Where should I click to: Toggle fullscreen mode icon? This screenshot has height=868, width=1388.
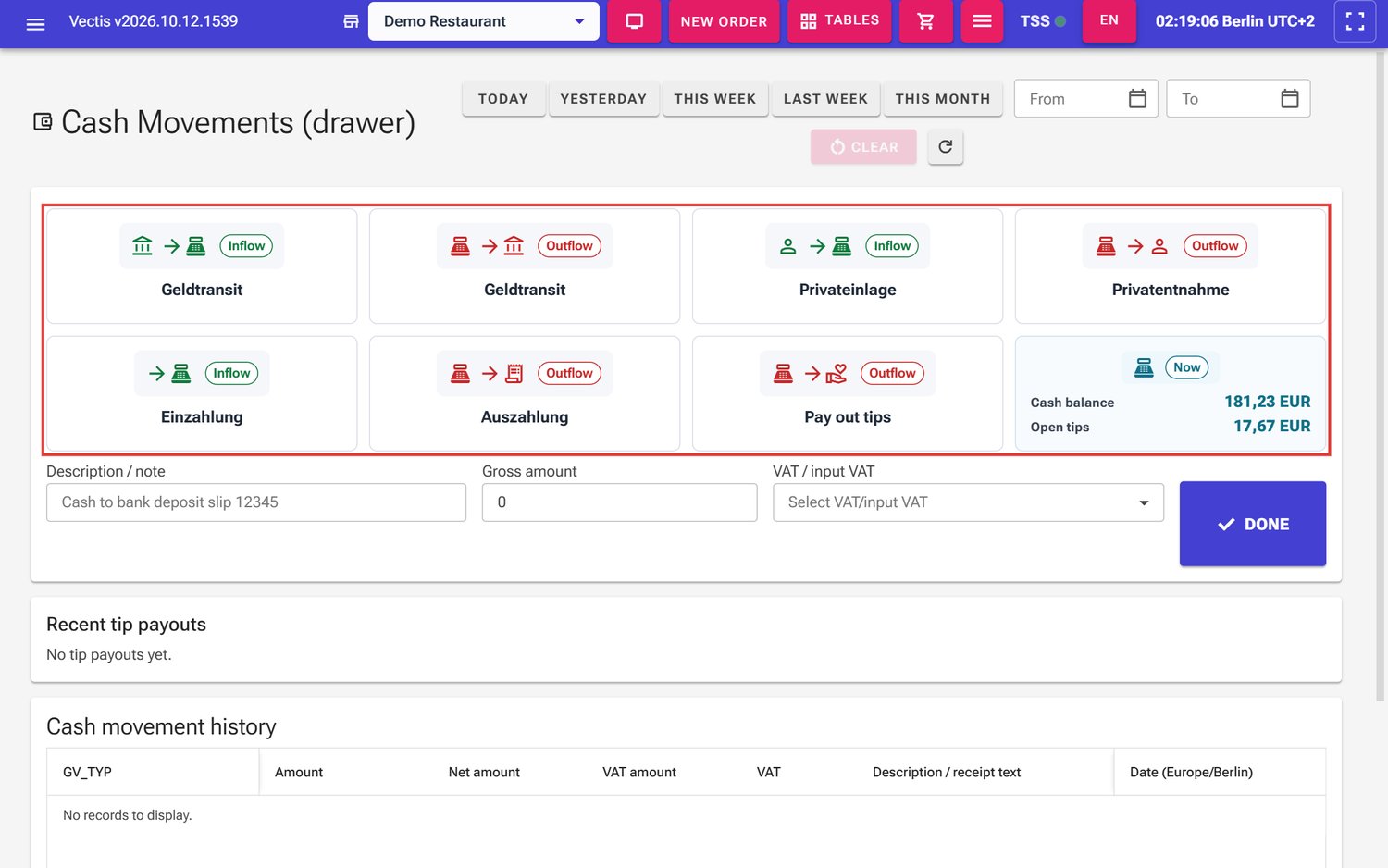click(x=1355, y=21)
